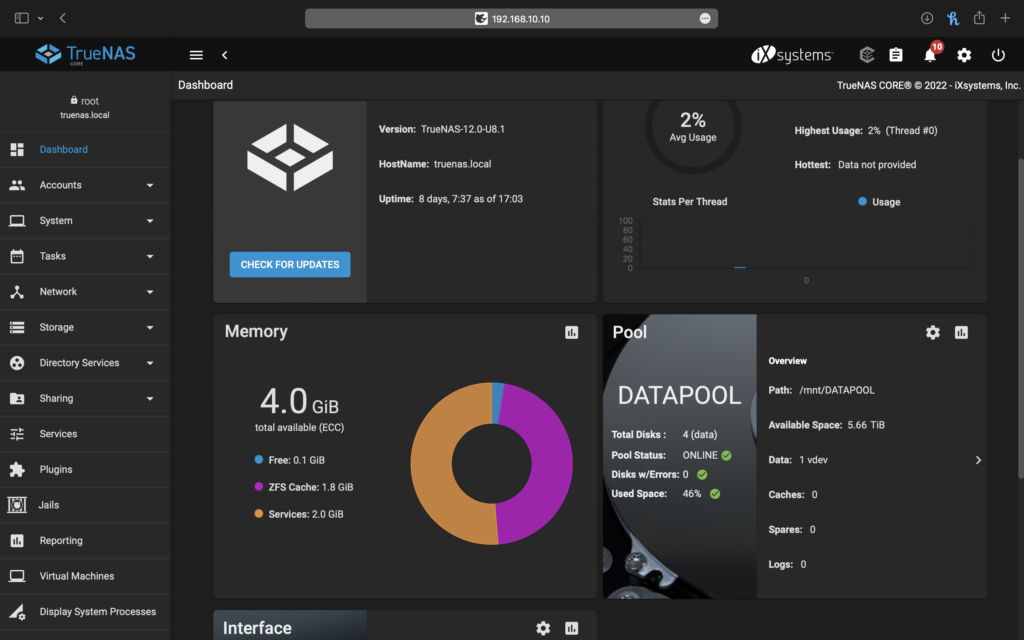Viewport: 1024px width, 640px height.
Task: Toggle the Safari sidebar button
Action: (22, 18)
